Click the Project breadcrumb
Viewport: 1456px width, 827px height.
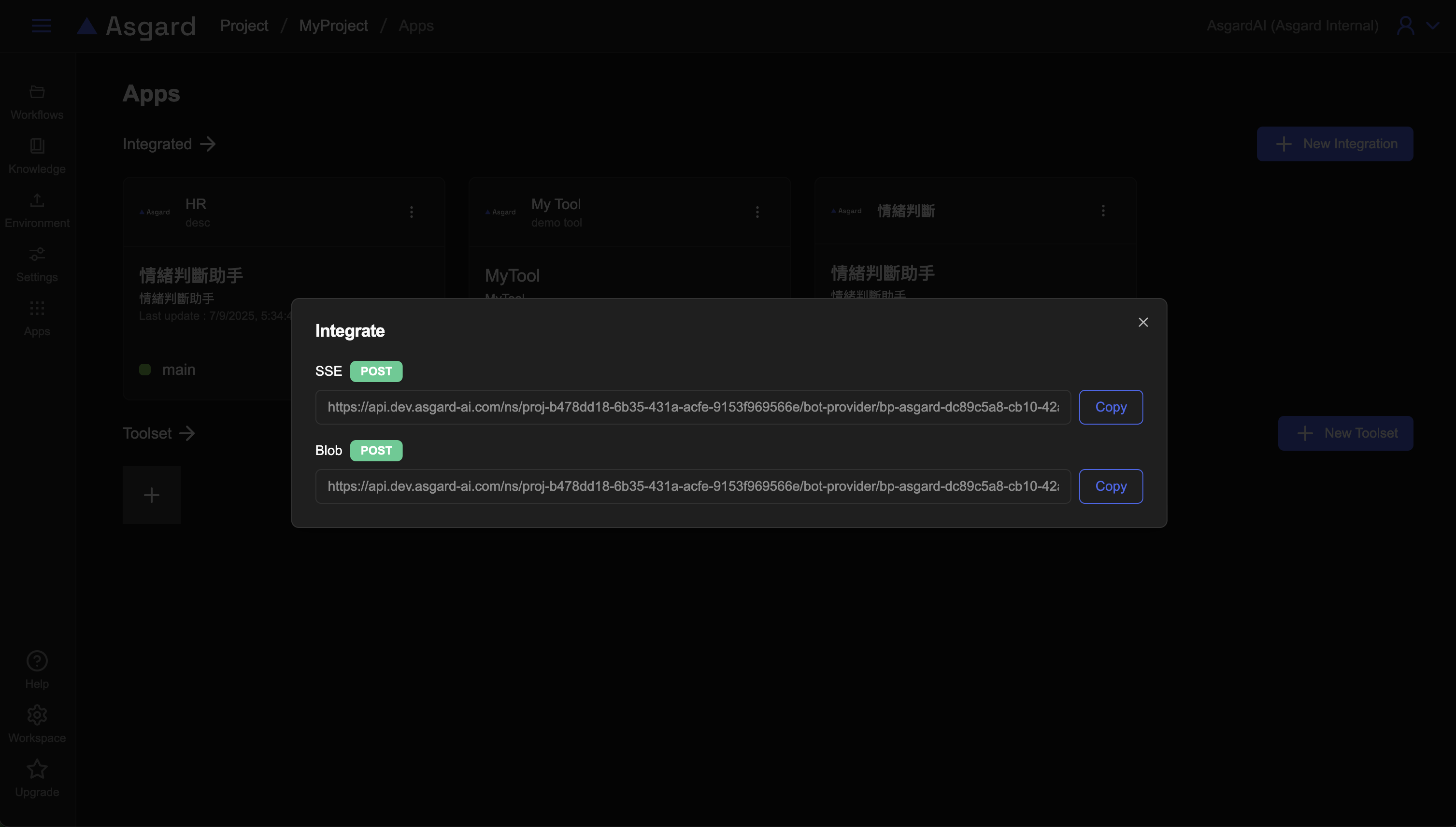(243, 26)
